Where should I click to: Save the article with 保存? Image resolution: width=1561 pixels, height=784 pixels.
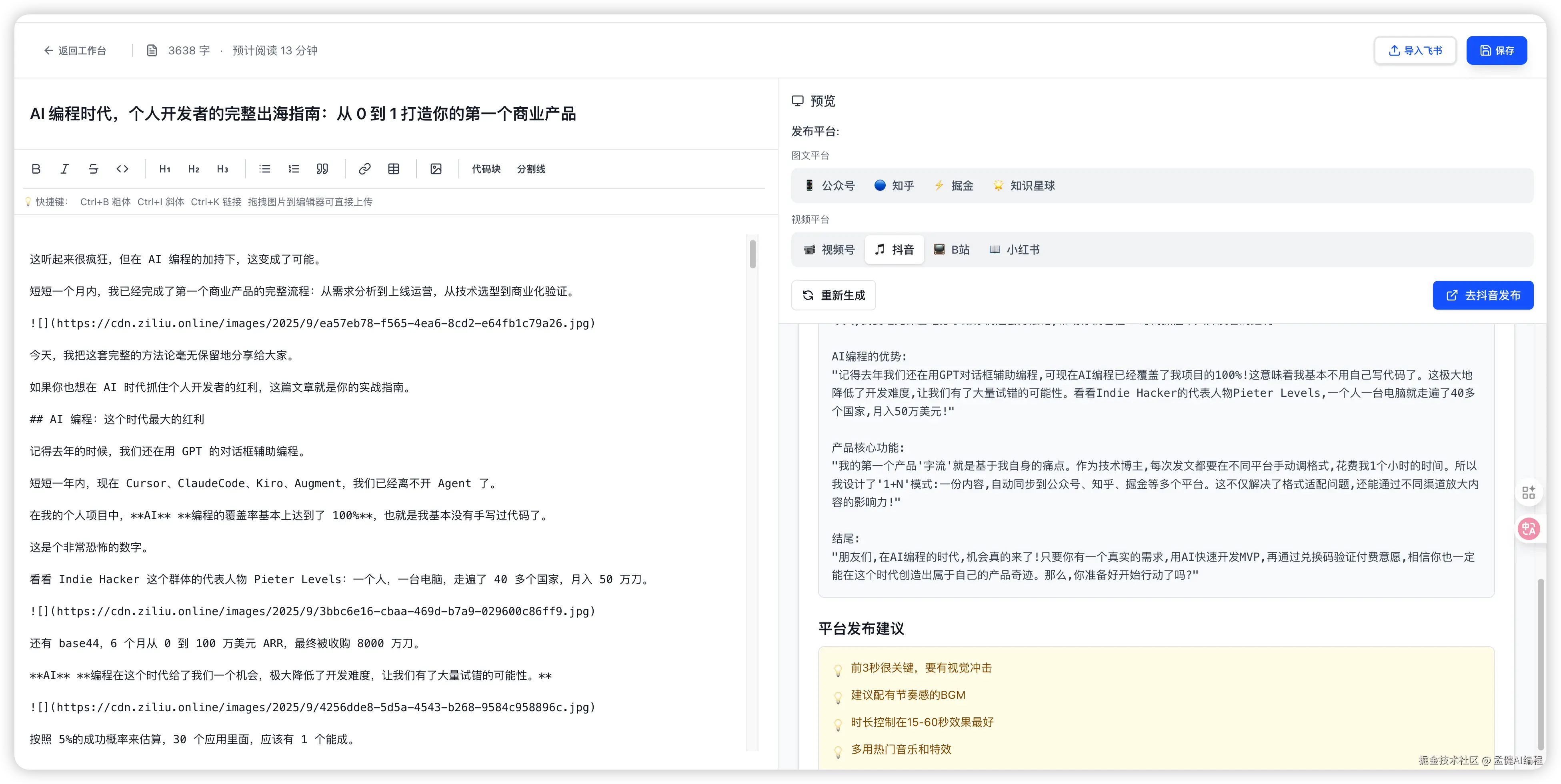1497,50
